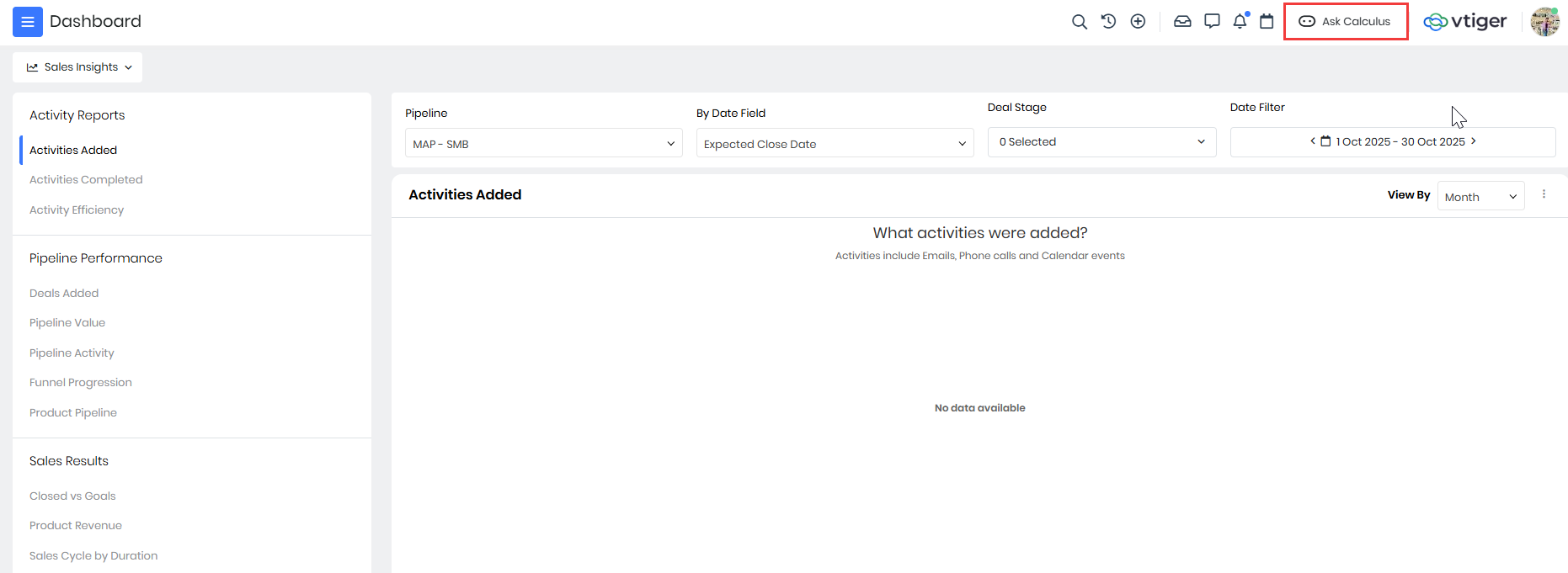
Task: Open the mail inbox icon
Action: pyautogui.click(x=1182, y=22)
